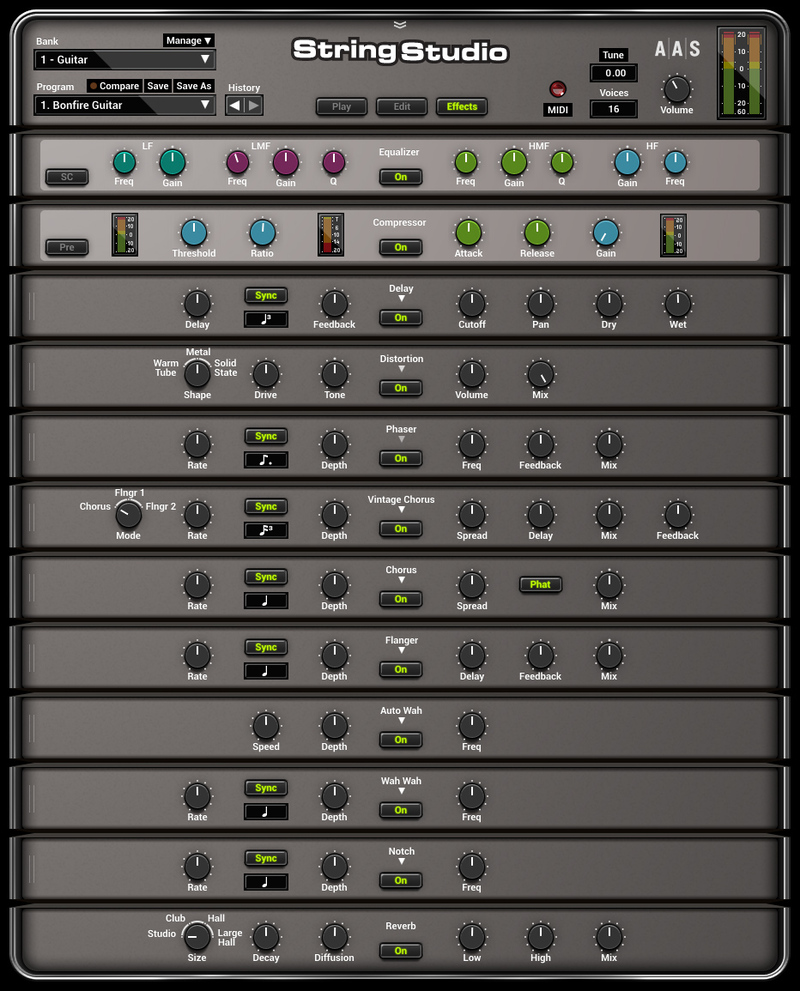
Task: Click the red MIDI indicator light
Action: click(x=557, y=89)
